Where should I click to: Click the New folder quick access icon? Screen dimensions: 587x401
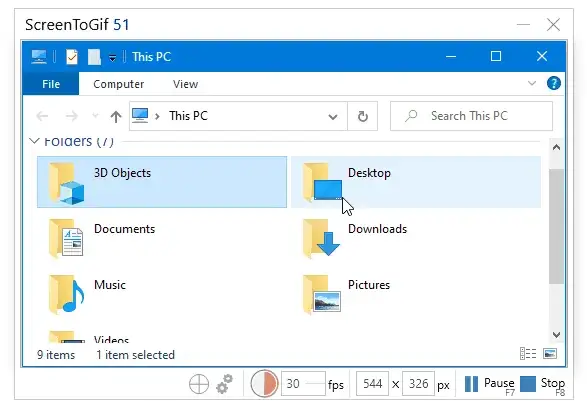click(94, 57)
